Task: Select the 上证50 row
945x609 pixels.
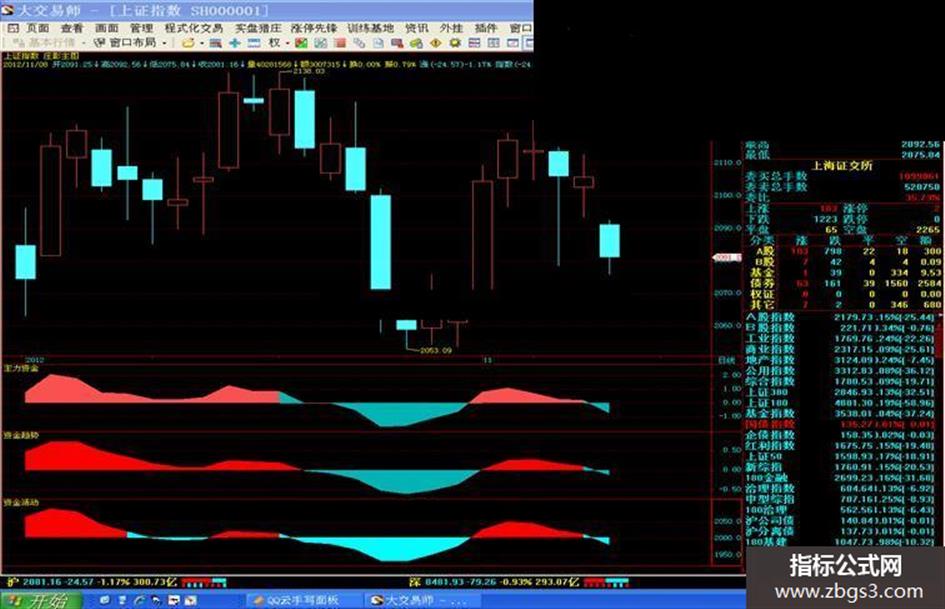Action: [841, 456]
